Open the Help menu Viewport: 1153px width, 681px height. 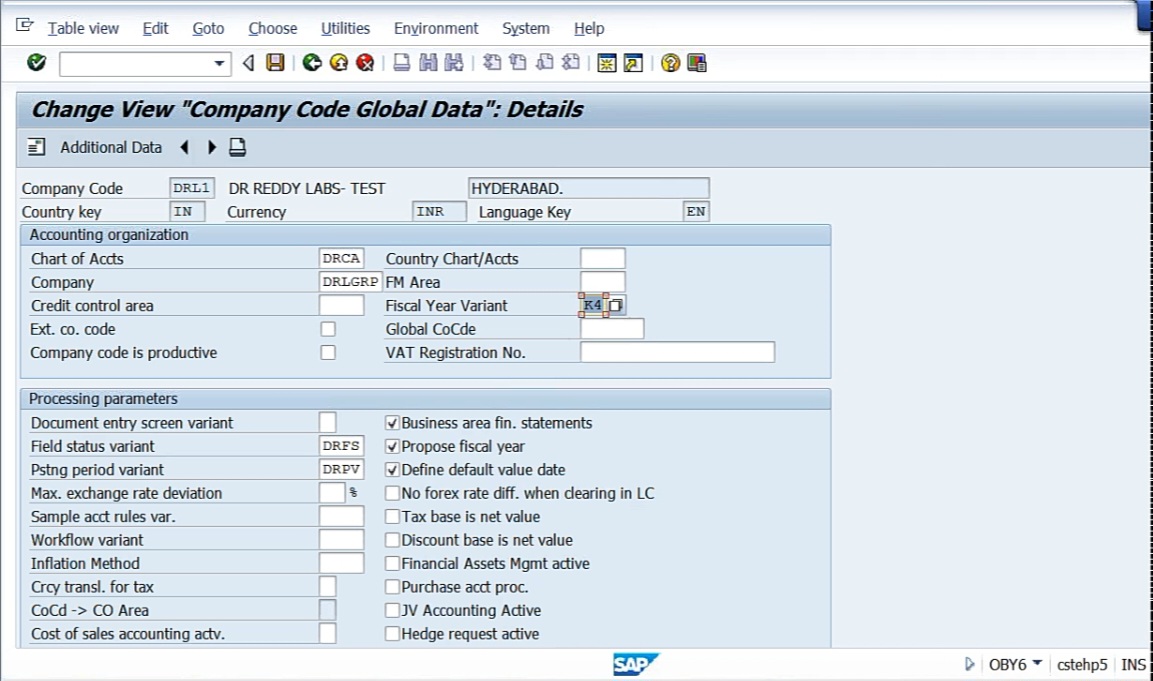[589, 28]
